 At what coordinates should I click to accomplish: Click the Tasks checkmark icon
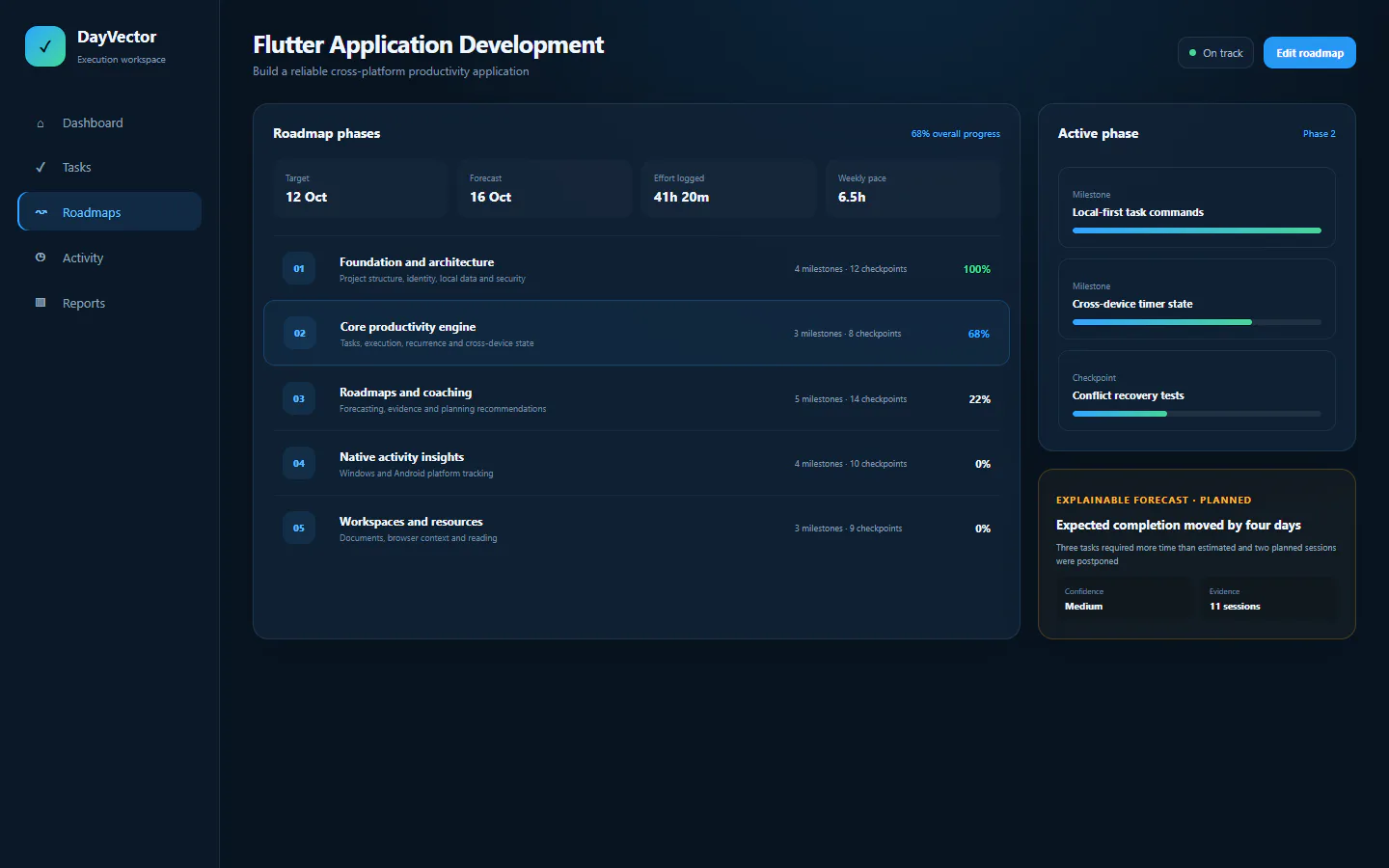pyautogui.click(x=41, y=168)
